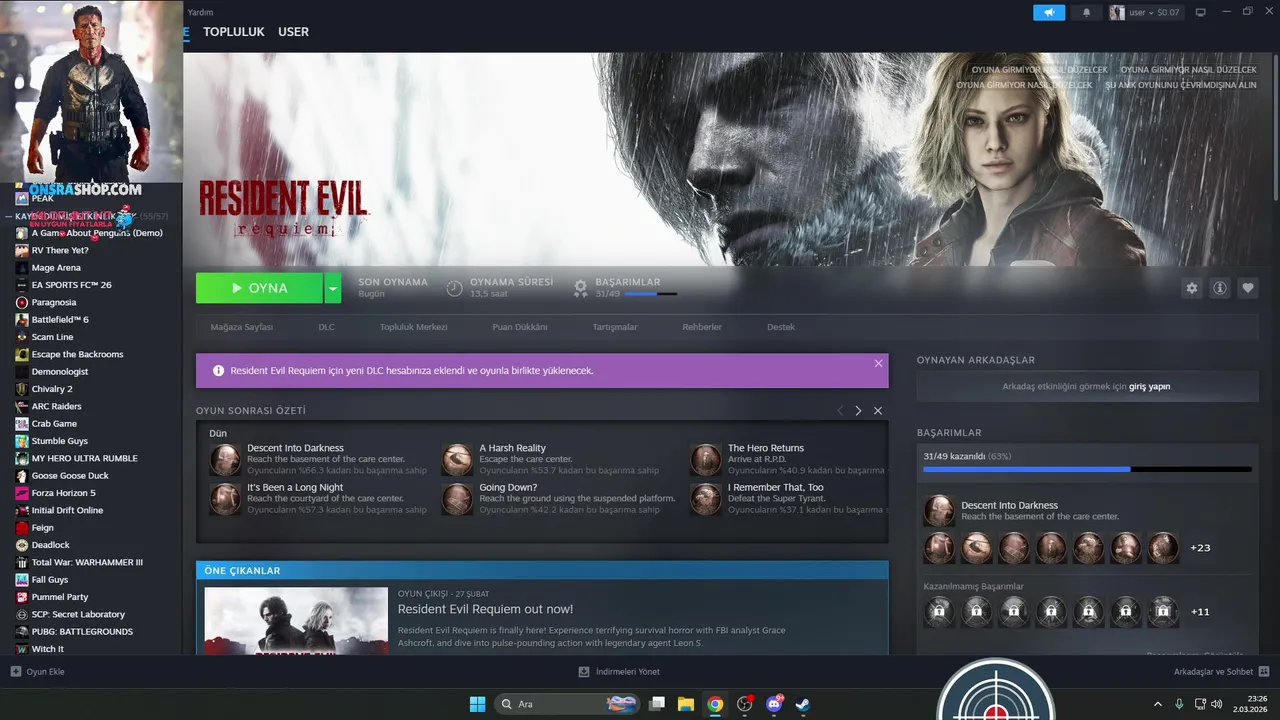
Task: Click the Paragnosia game icon in sidebar
Action: point(22,302)
